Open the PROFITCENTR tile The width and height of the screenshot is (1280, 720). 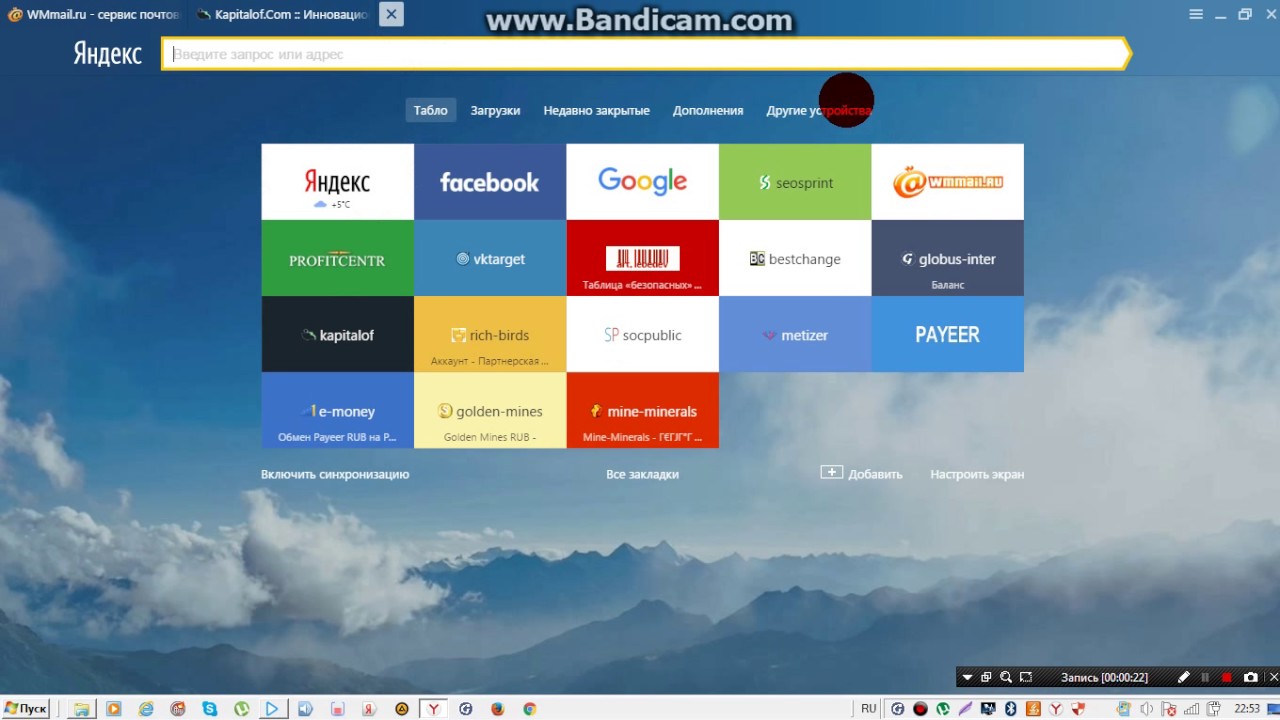(337, 258)
